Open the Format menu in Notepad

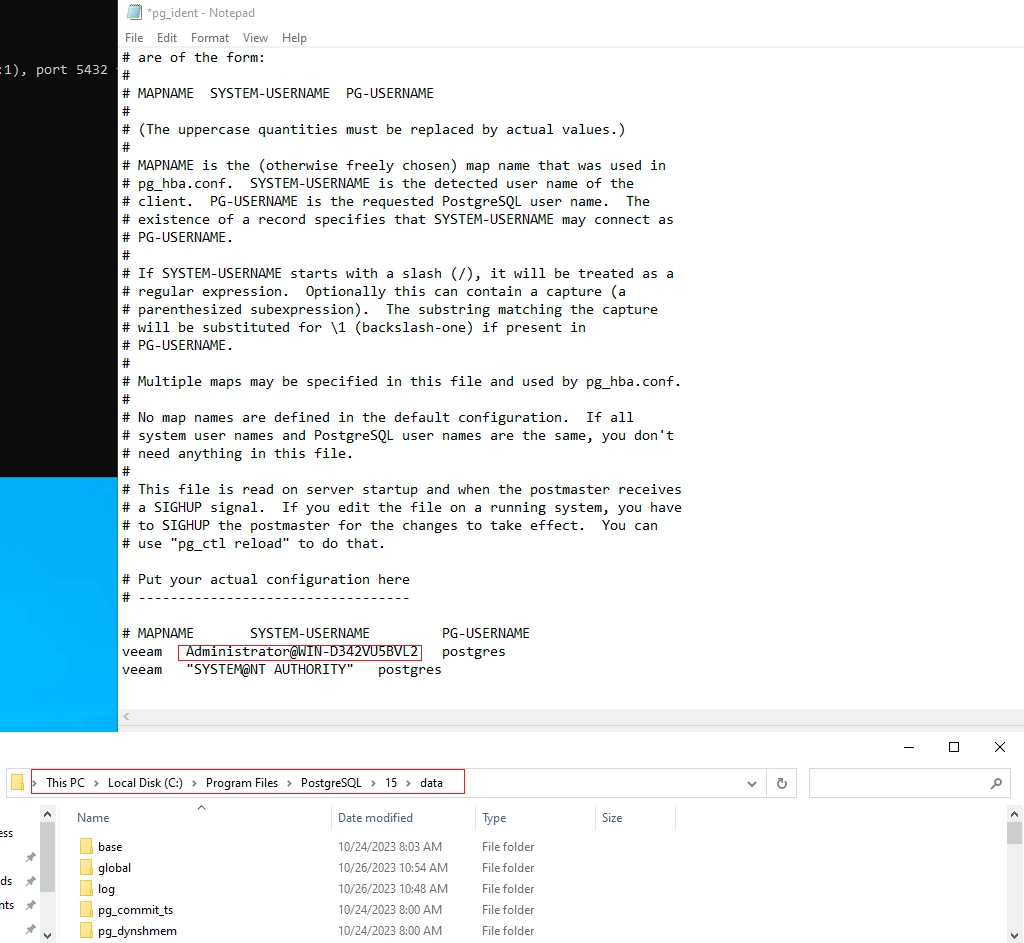209,37
